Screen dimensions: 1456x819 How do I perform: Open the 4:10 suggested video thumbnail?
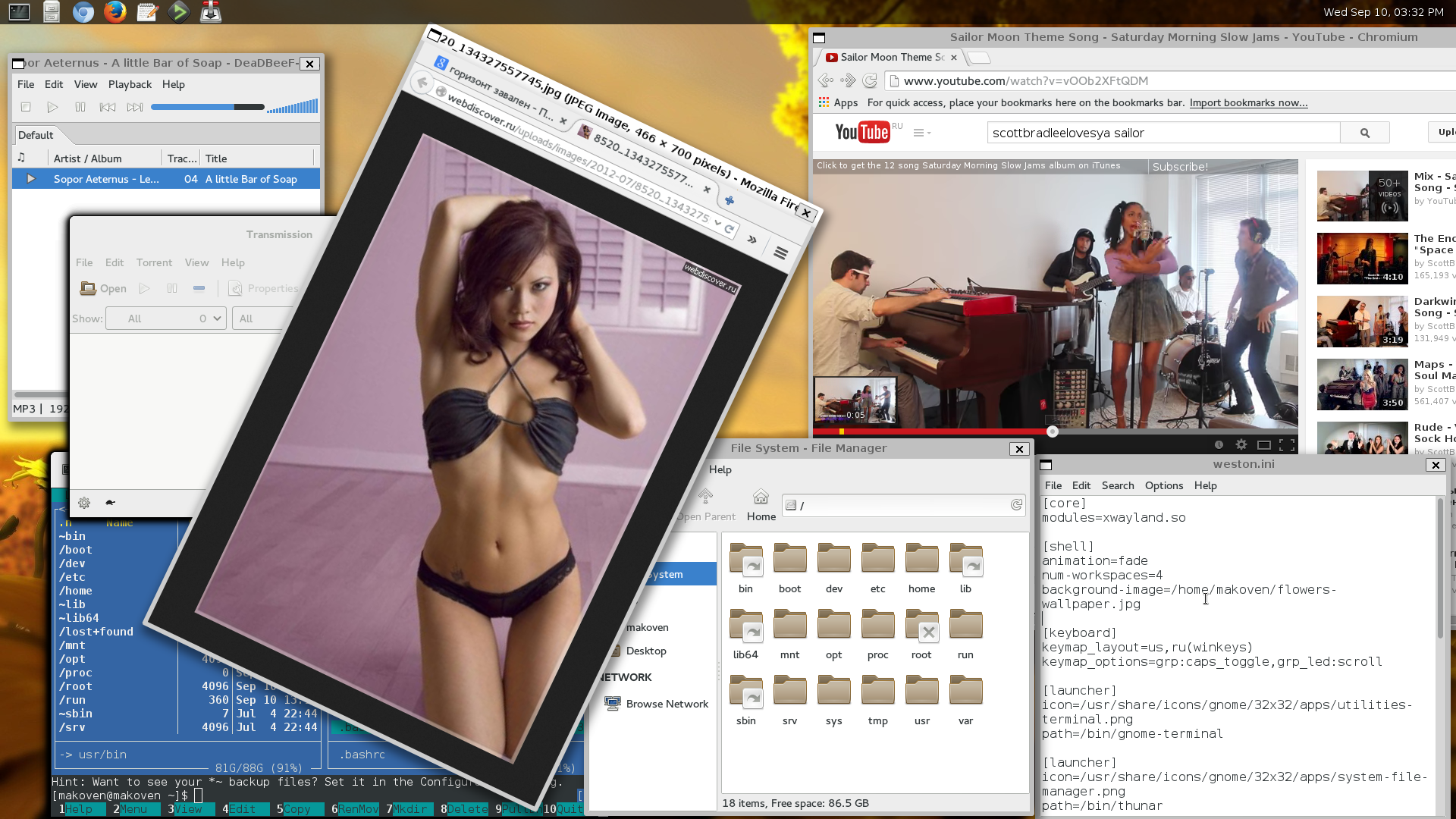pos(1362,259)
